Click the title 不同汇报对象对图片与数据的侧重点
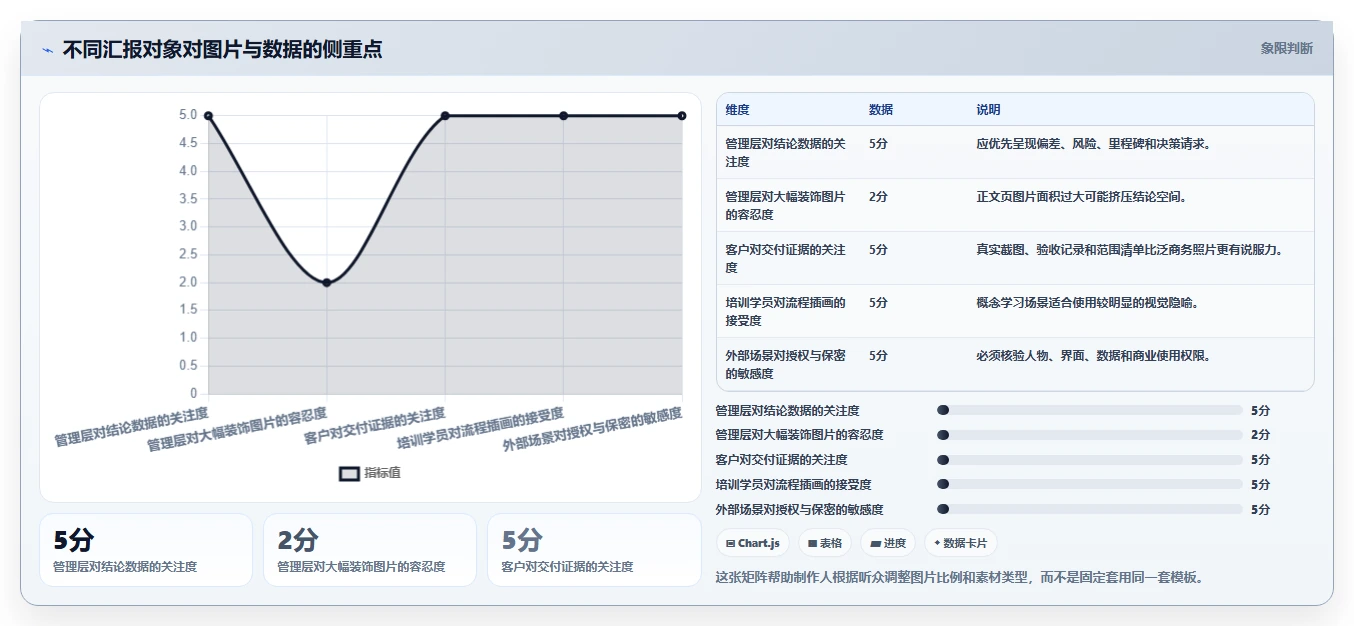This screenshot has height=626, width=1354. click(222, 49)
